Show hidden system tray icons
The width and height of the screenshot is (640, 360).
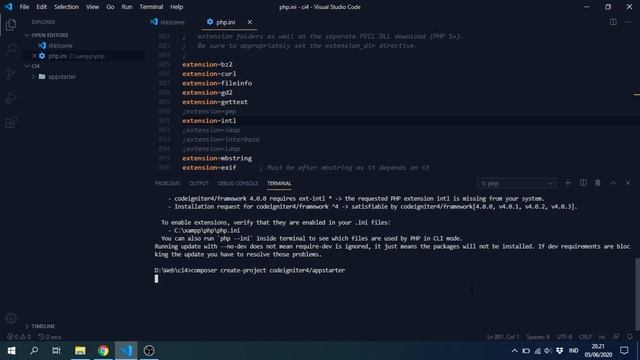(514, 351)
